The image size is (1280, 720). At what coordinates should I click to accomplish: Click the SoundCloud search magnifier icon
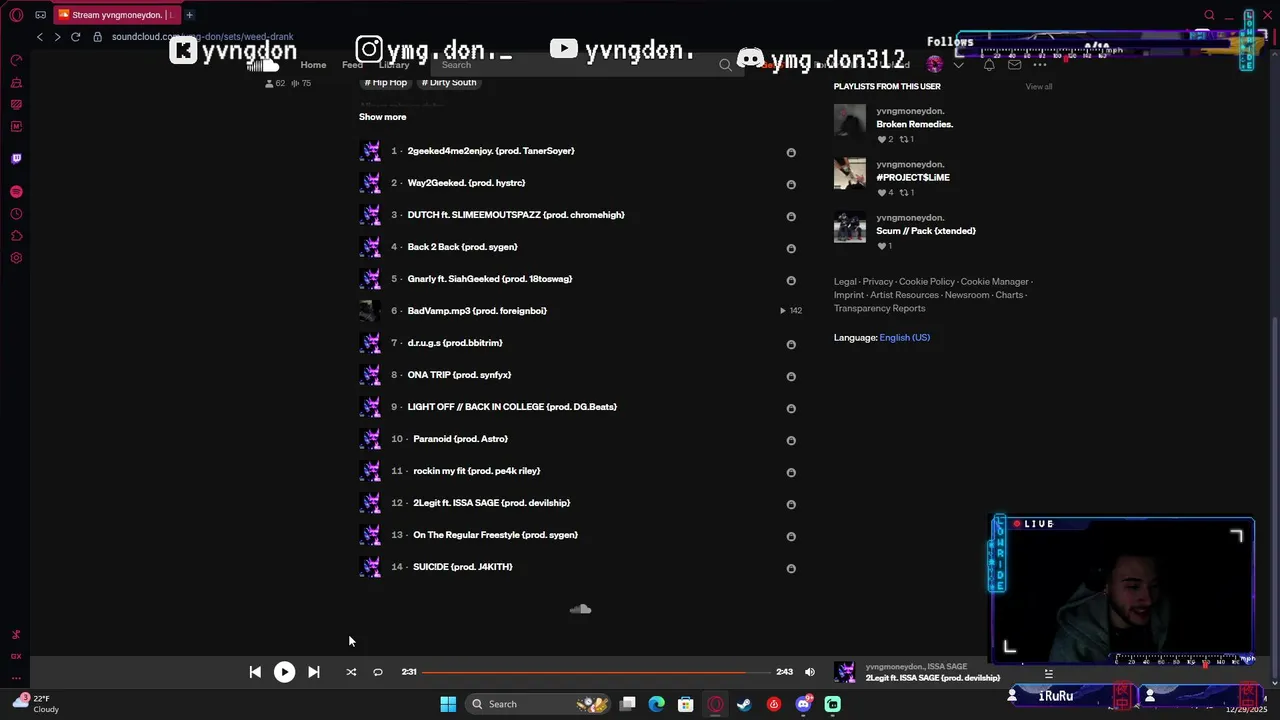click(726, 65)
